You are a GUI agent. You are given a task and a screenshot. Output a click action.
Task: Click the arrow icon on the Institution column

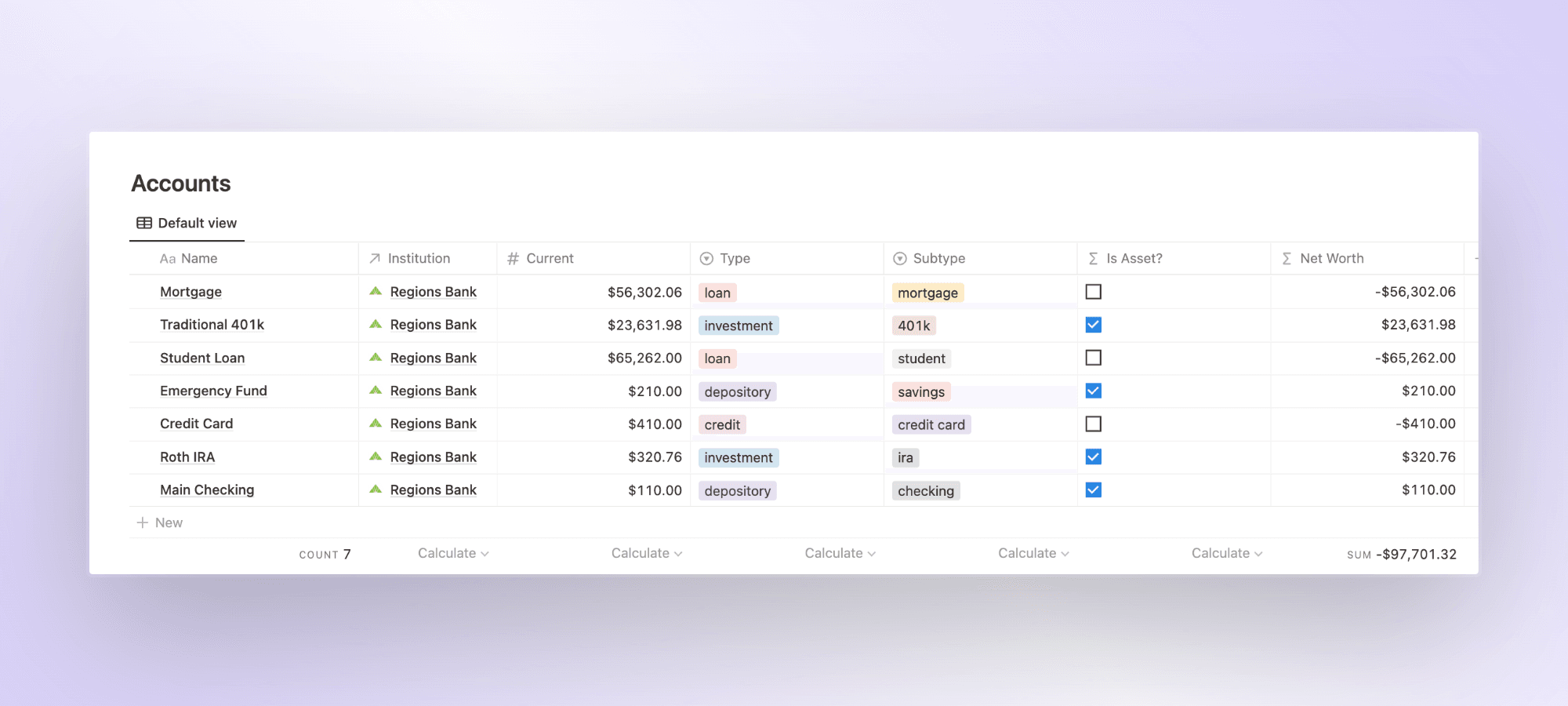(x=375, y=257)
